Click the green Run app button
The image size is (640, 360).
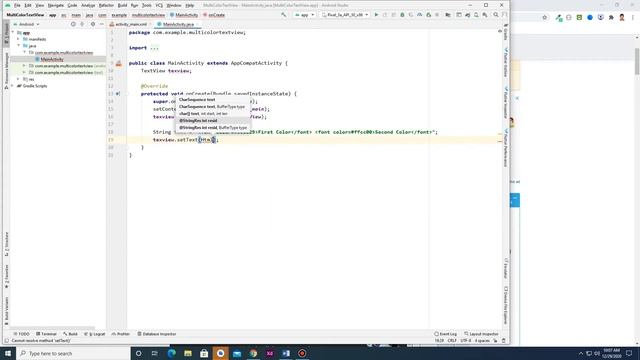click(x=376, y=15)
